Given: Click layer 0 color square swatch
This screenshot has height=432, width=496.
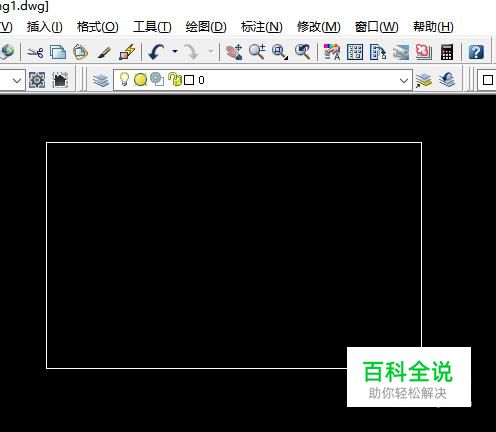Looking at the screenshot, I should 189,80.
